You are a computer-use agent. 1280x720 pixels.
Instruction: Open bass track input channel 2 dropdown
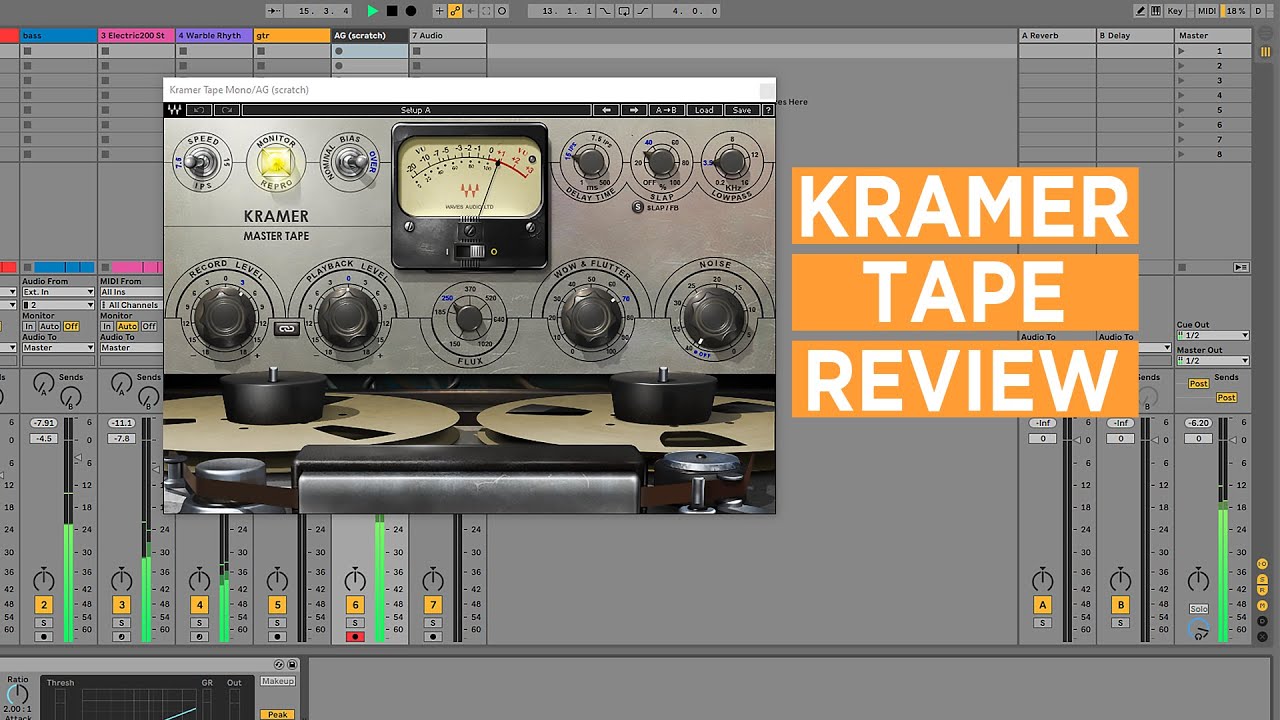pos(58,305)
